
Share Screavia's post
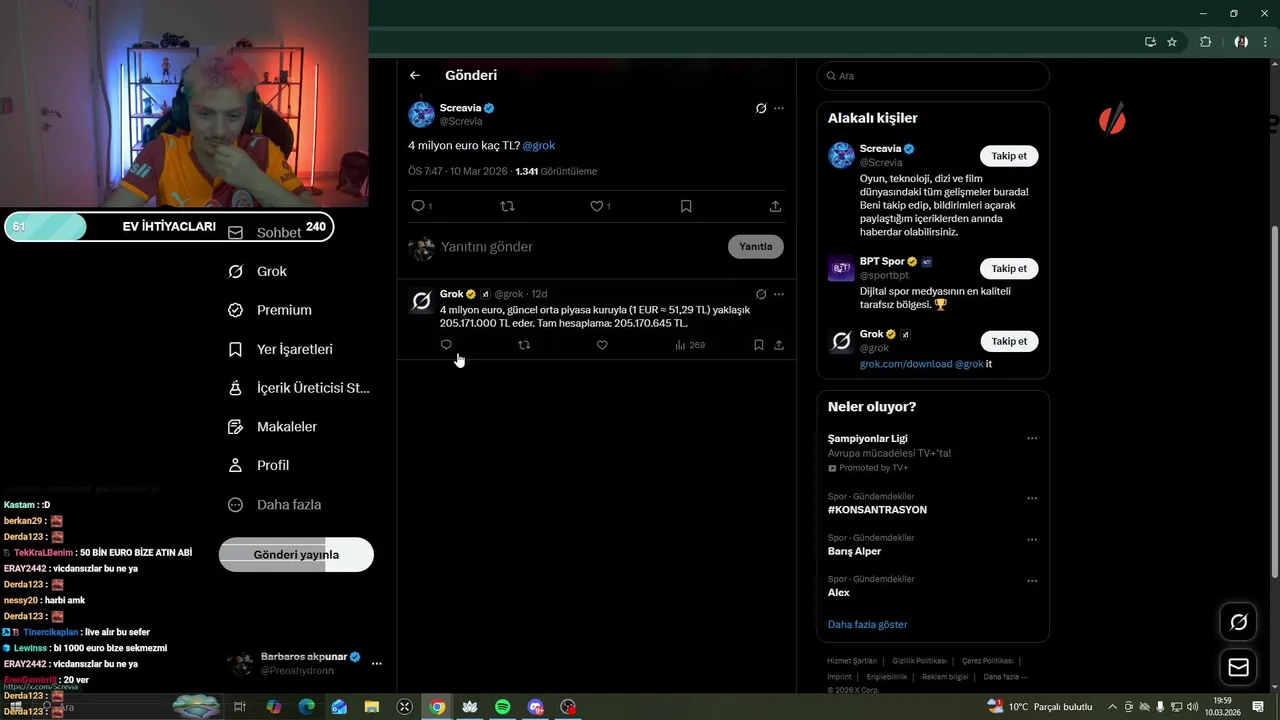click(x=775, y=206)
